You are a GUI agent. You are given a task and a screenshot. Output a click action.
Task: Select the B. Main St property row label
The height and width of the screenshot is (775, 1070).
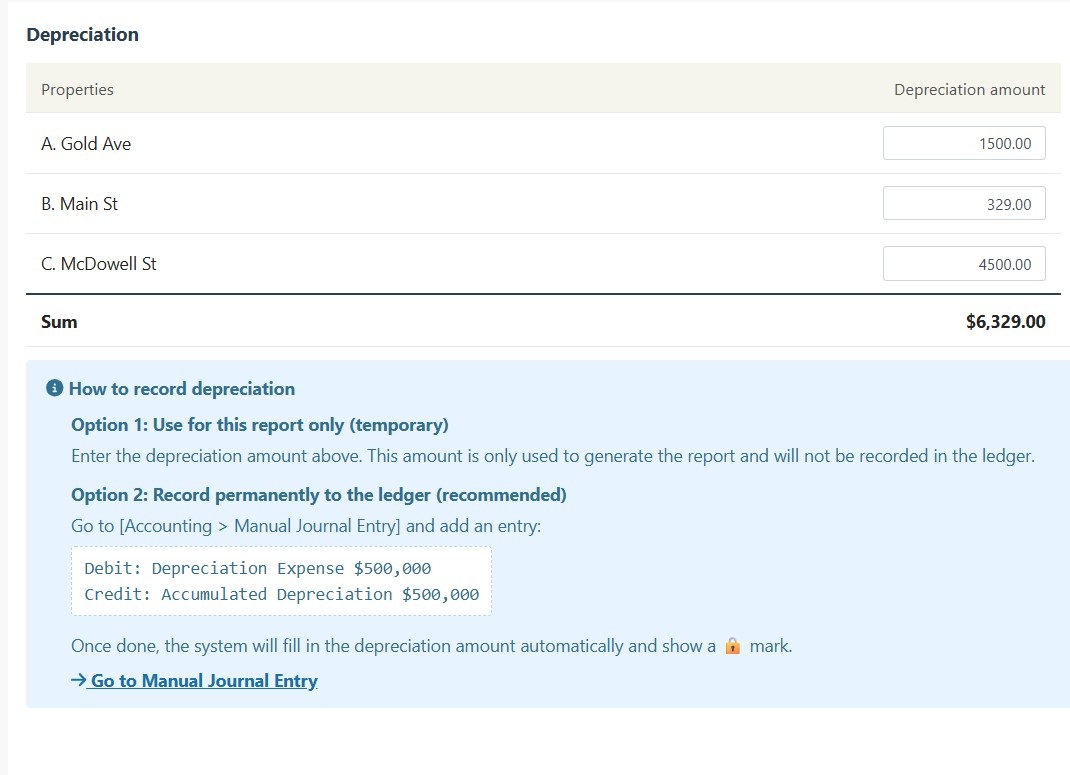79,204
